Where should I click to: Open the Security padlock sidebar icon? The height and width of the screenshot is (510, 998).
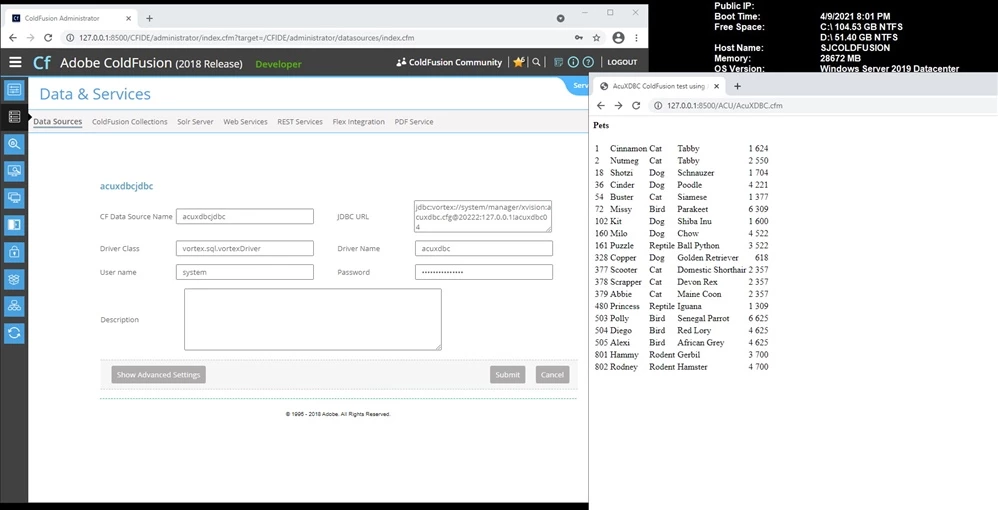(x=14, y=252)
